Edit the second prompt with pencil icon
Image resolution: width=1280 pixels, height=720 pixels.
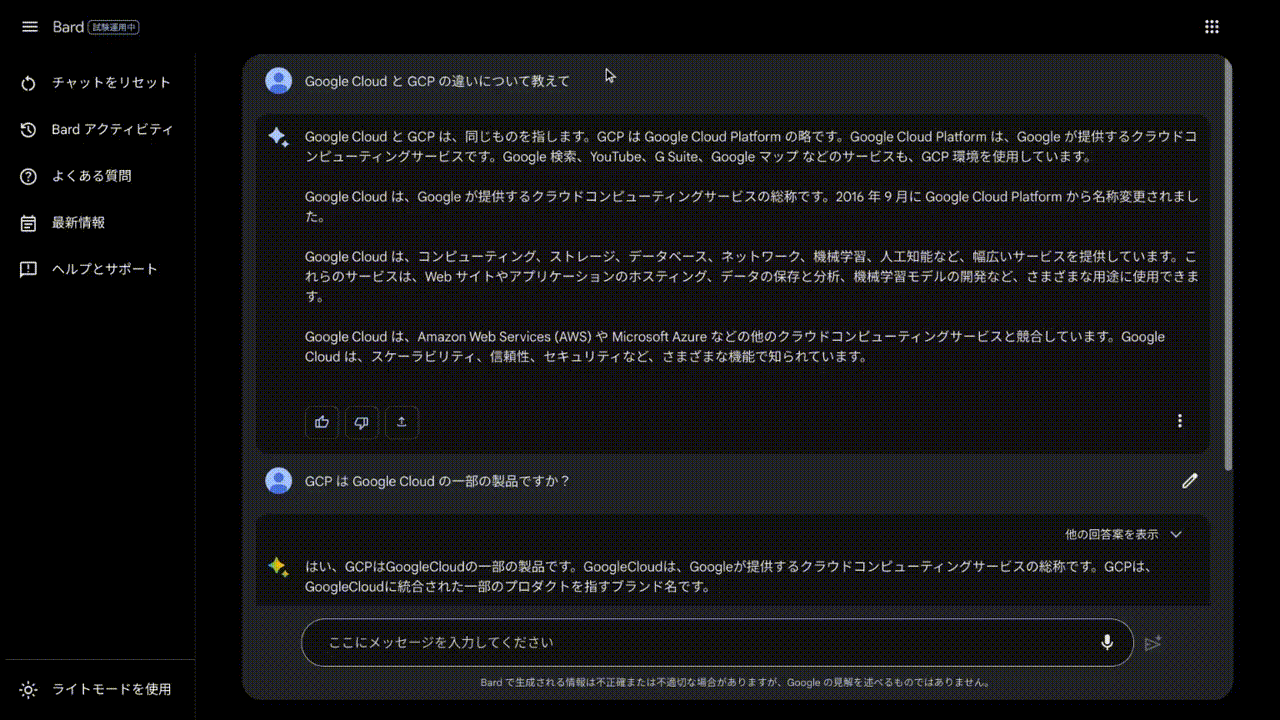(1189, 481)
